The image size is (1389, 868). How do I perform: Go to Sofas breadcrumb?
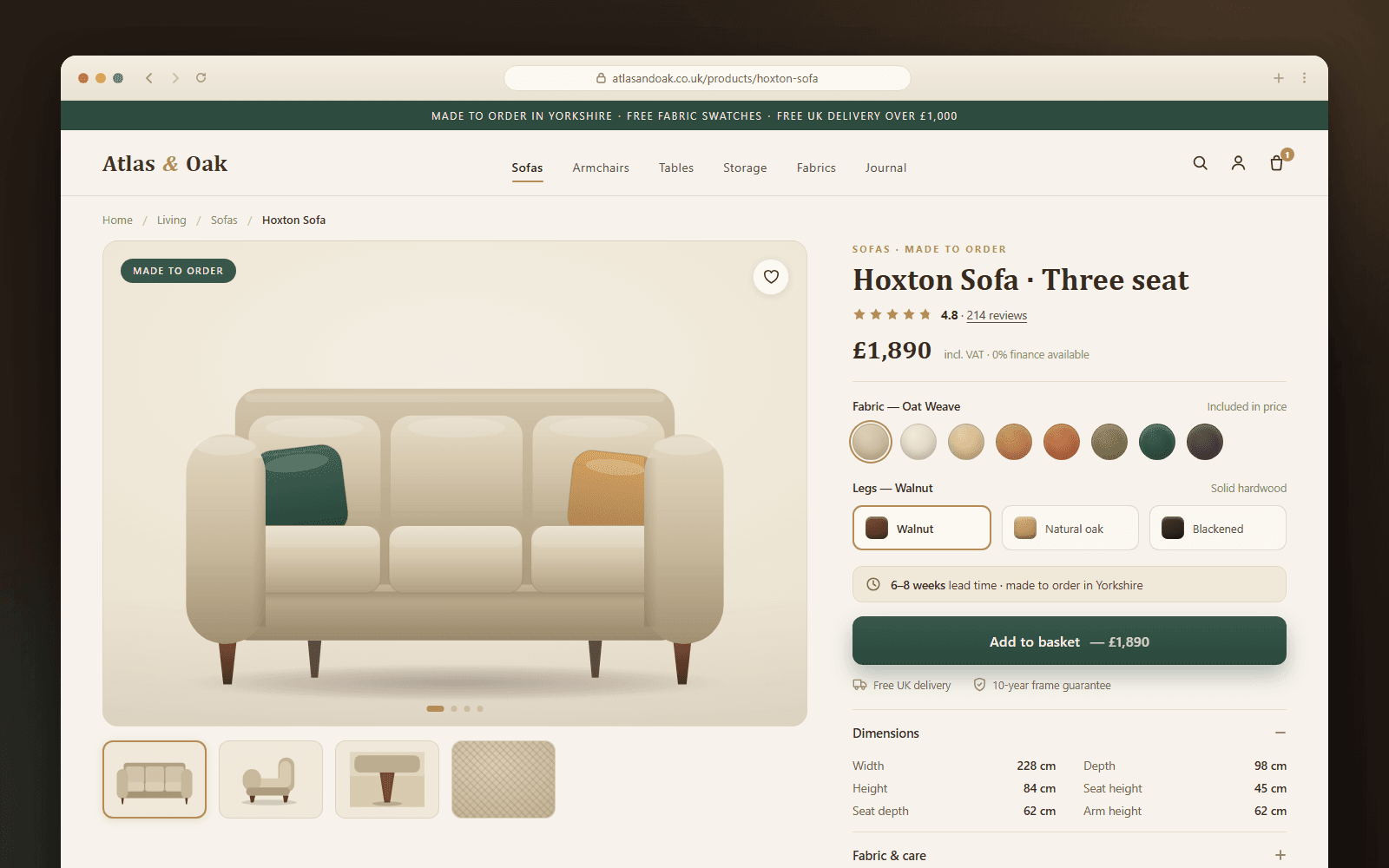pyautogui.click(x=224, y=220)
